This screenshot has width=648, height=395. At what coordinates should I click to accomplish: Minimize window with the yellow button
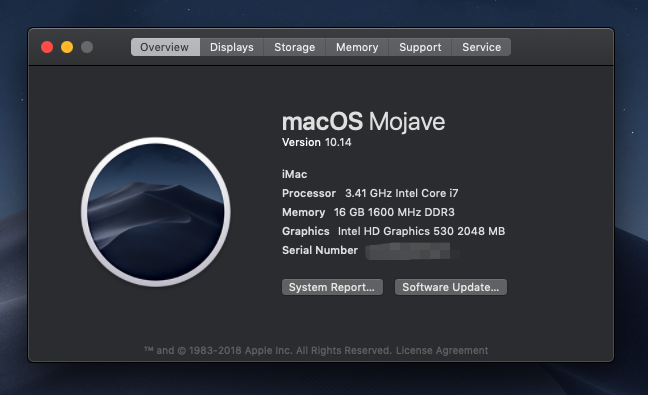pos(67,47)
